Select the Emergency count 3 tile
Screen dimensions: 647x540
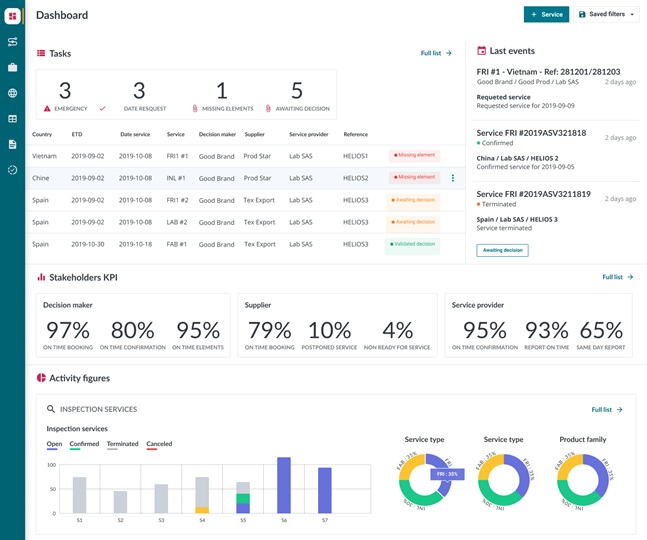click(65, 96)
